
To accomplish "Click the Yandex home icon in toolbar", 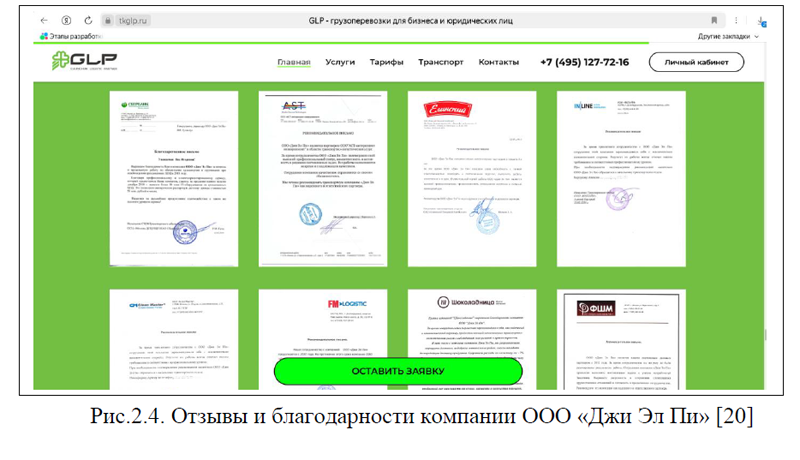I will pyautogui.click(x=66, y=20).
